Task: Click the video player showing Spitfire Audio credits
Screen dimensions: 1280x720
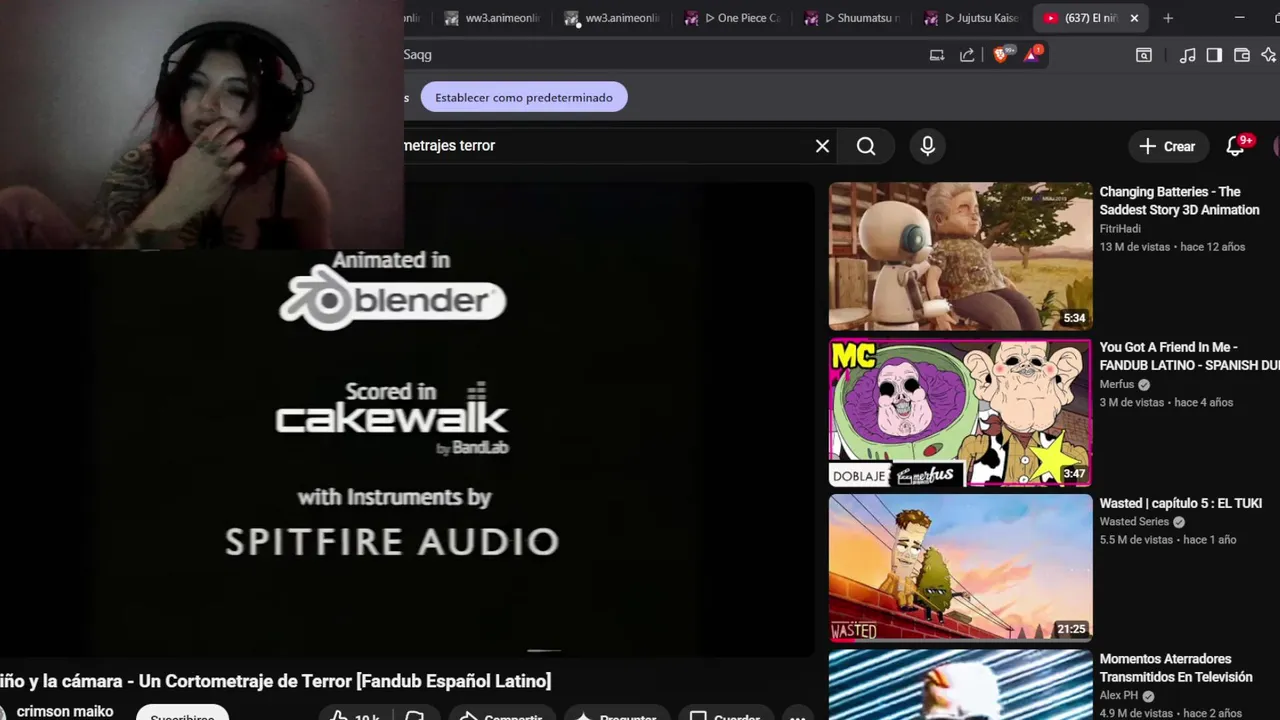Action: pyautogui.click(x=408, y=420)
